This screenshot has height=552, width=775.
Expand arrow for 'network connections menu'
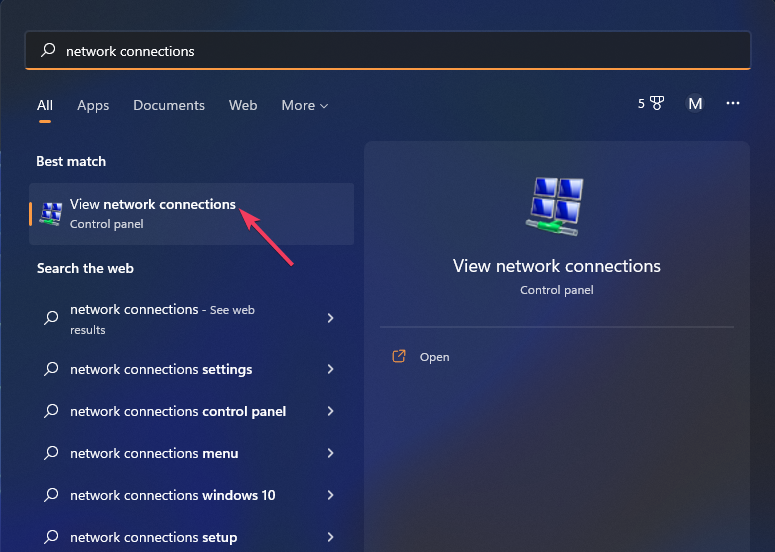pos(331,453)
